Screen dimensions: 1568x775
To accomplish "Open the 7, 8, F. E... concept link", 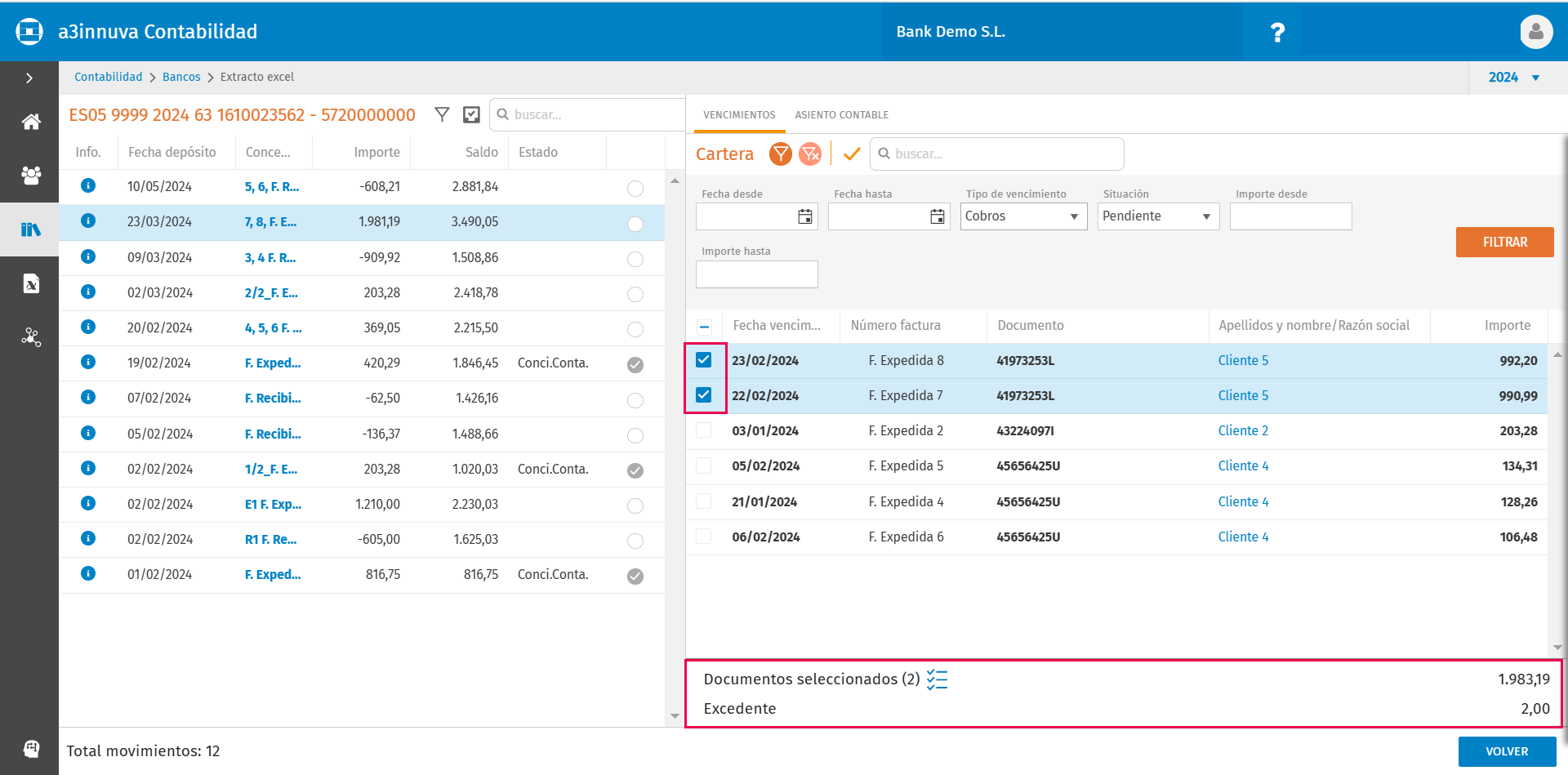I will coord(270,221).
